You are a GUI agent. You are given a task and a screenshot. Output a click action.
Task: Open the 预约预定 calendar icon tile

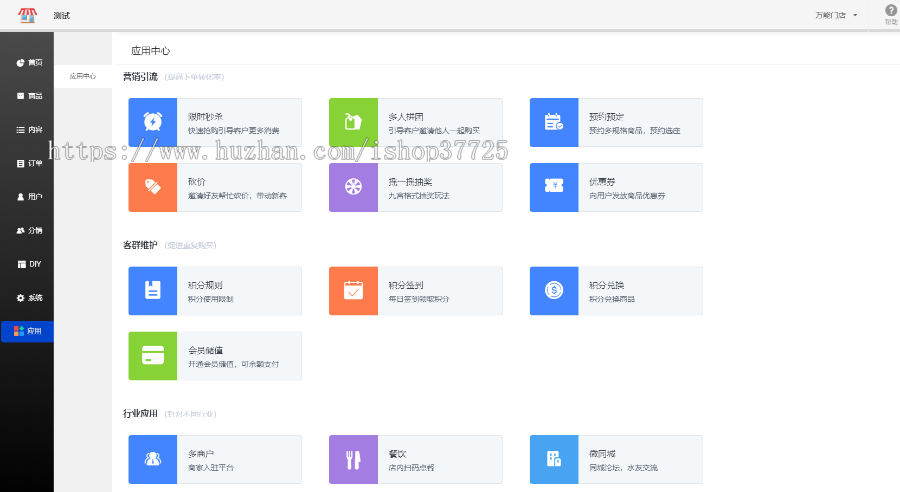pyautogui.click(x=554, y=122)
